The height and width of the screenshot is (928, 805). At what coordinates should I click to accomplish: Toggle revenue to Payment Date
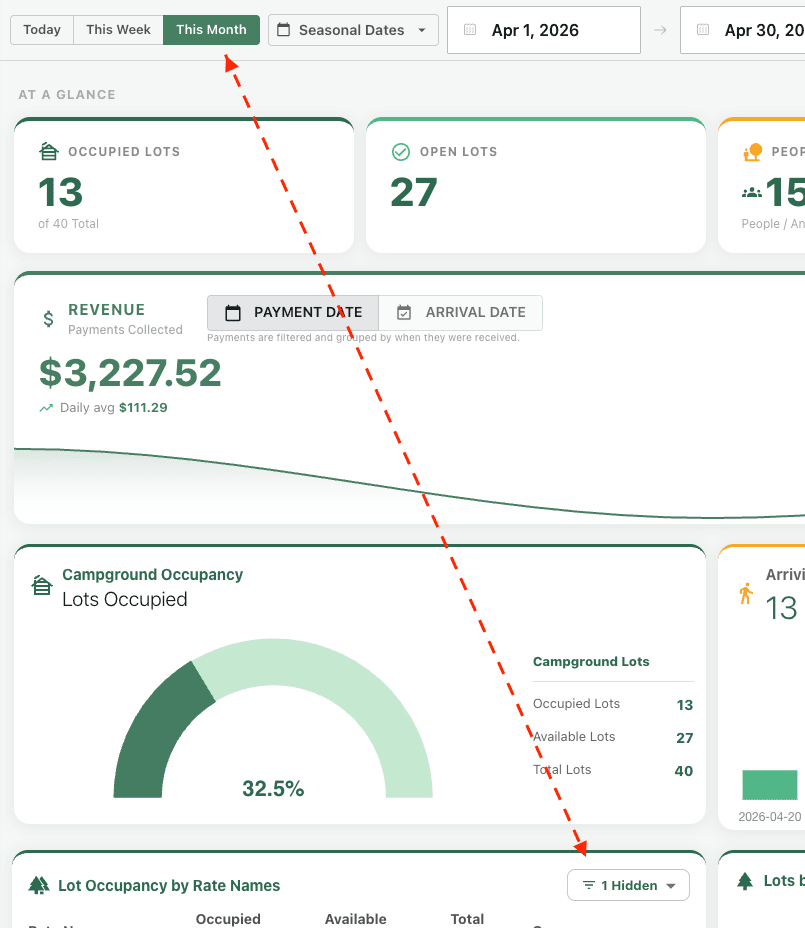[x=293, y=312]
